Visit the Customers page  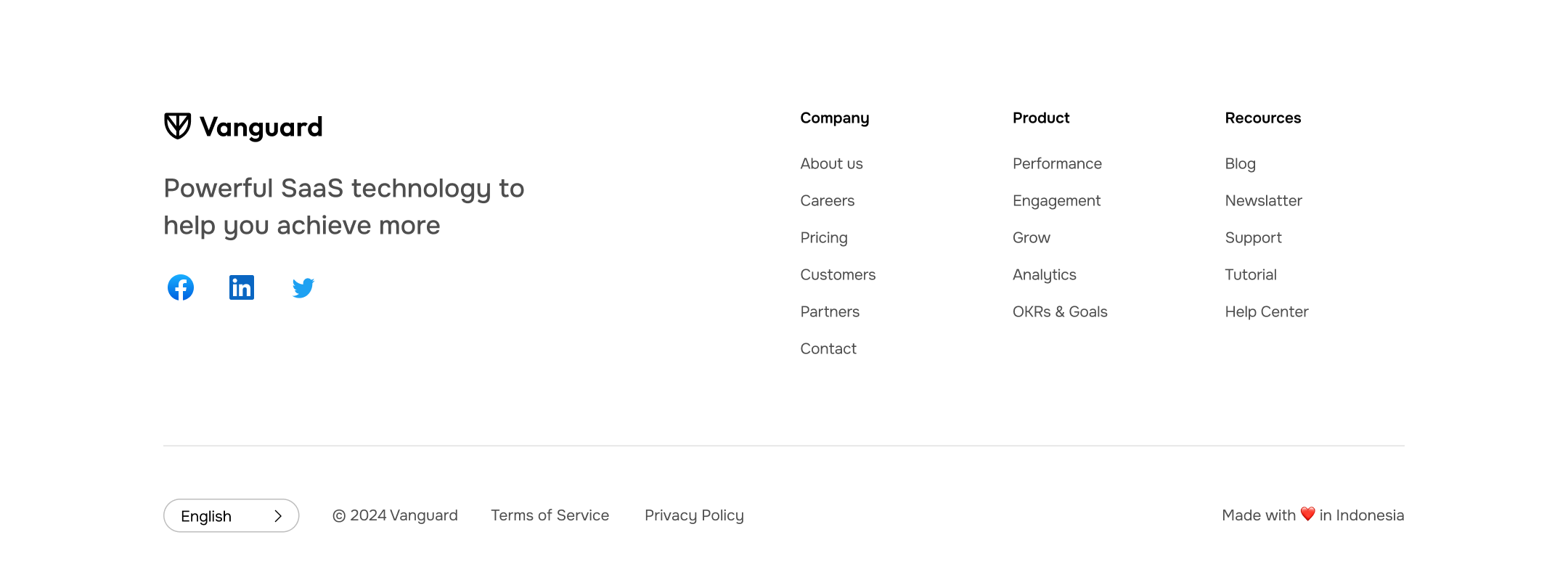(838, 274)
